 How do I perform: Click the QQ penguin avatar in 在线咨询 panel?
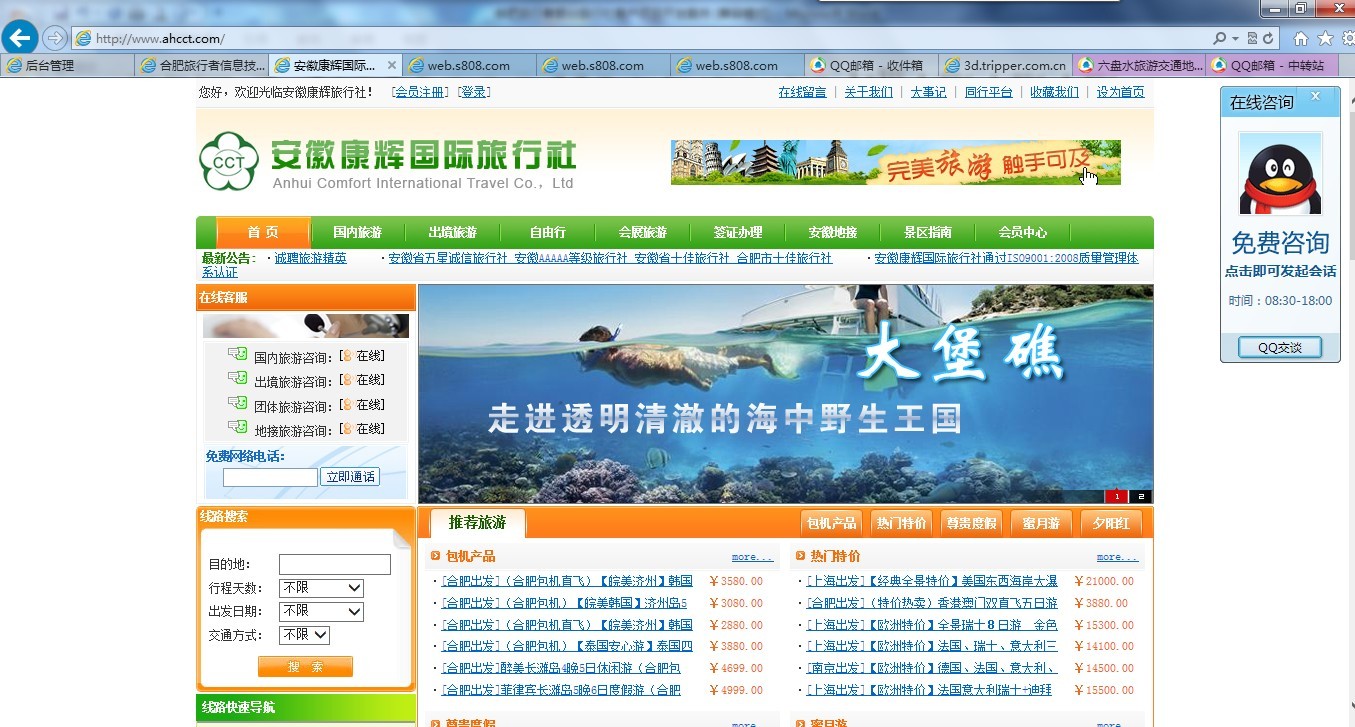pyautogui.click(x=1280, y=173)
